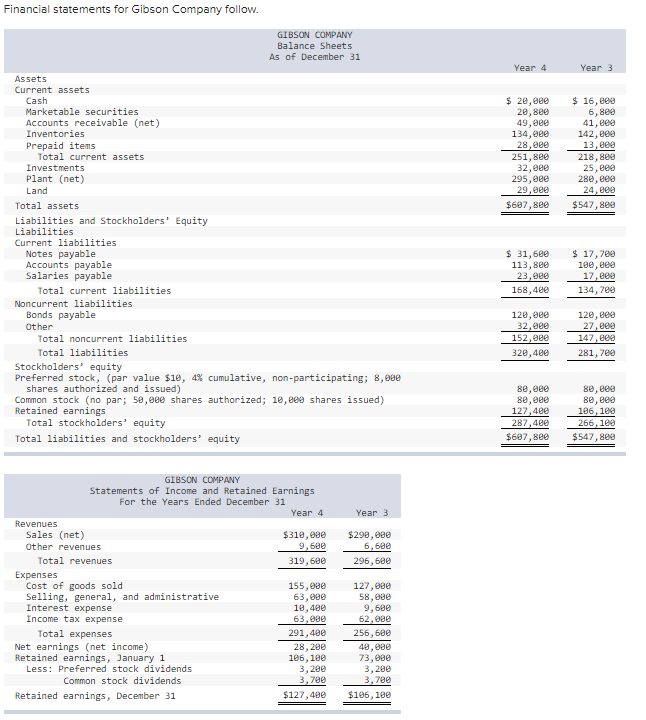
Task: Click the 'Salaries payable' row label
Action: coord(68,276)
